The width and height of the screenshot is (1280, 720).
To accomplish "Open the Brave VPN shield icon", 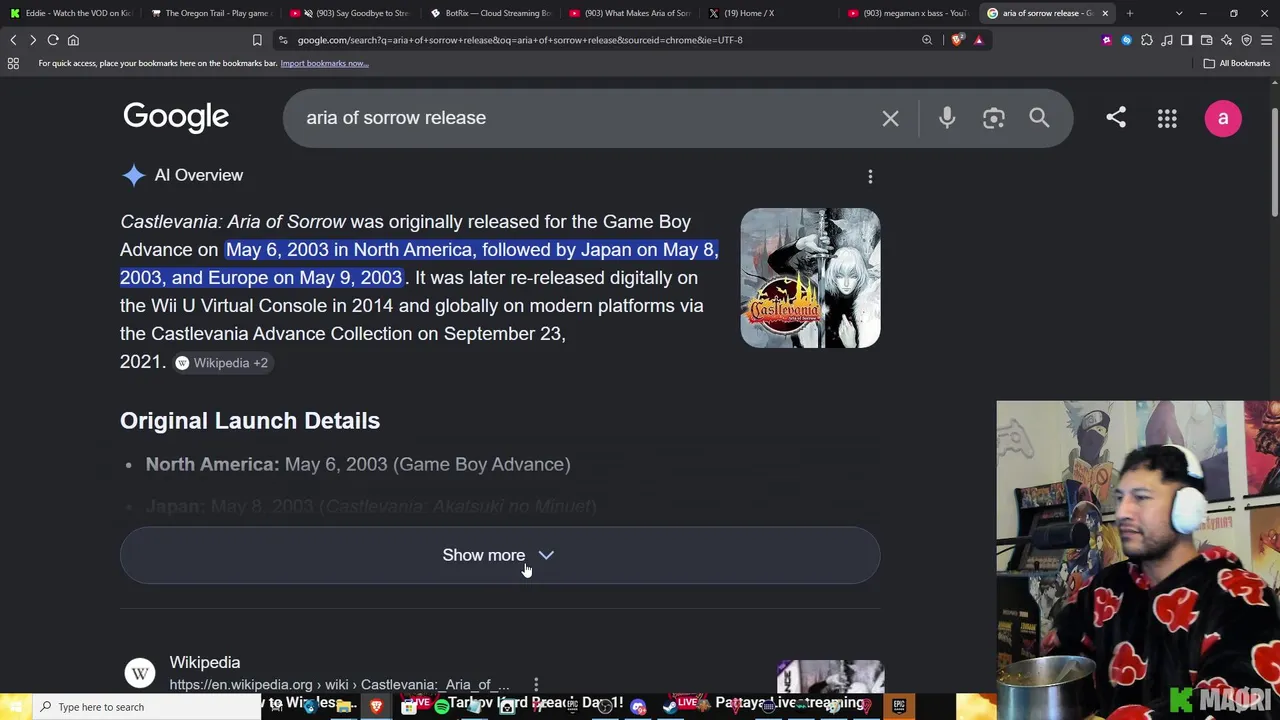I will [x=1246, y=40].
